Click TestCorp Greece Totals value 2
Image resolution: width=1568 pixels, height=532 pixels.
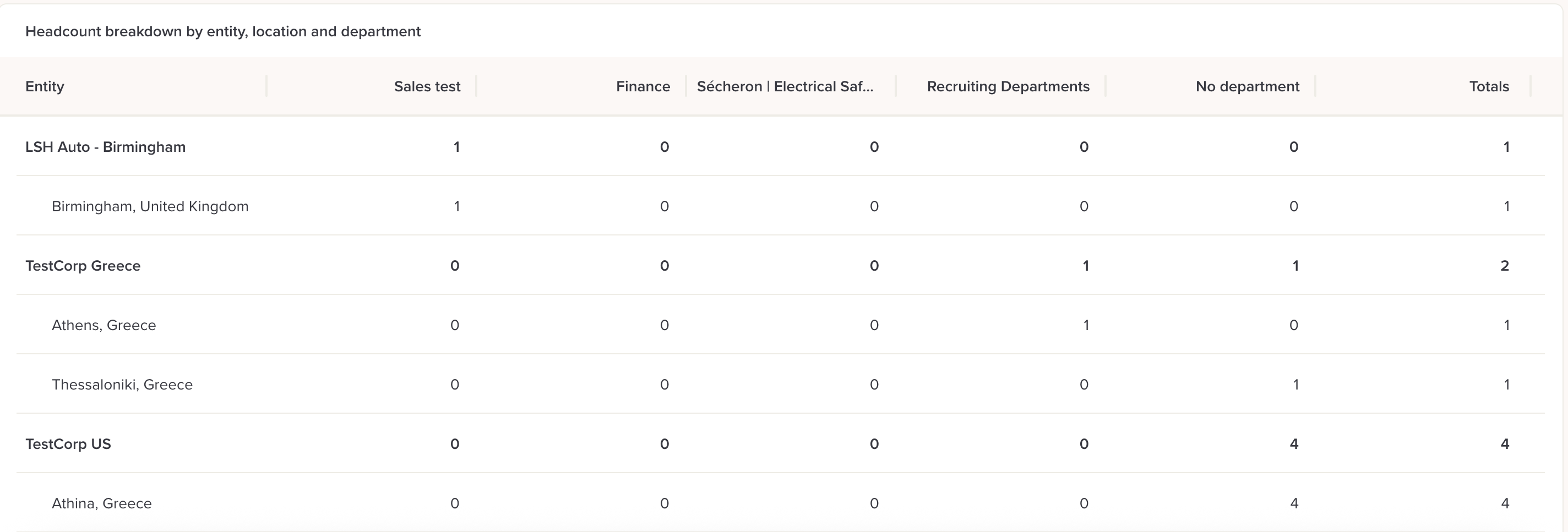click(x=1505, y=266)
